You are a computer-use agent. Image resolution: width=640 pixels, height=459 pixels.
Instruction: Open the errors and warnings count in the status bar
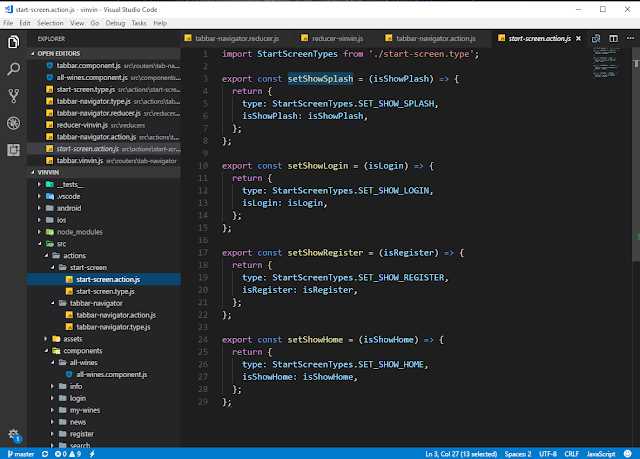click(x=67, y=454)
